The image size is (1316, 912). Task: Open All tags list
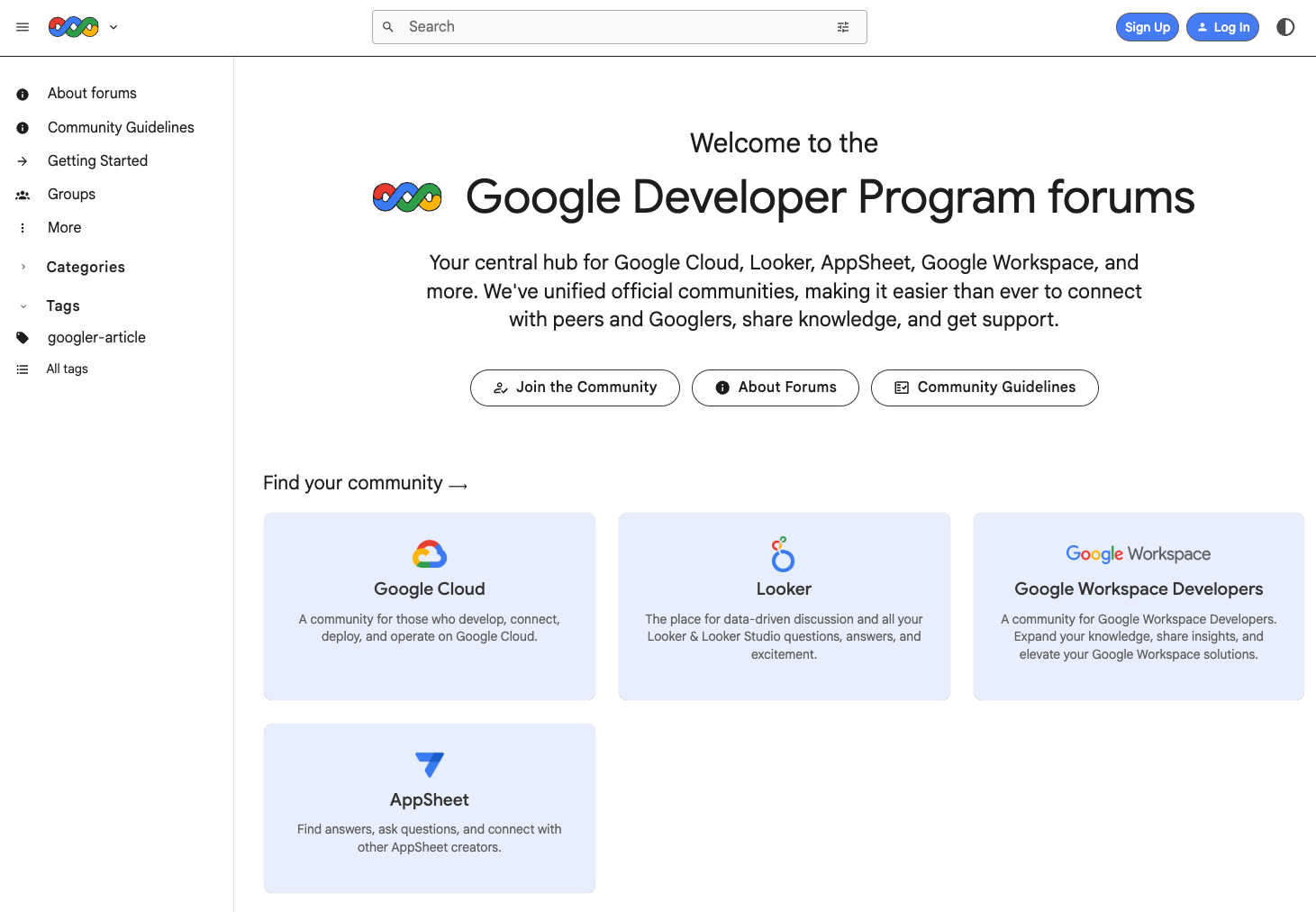coord(67,369)
